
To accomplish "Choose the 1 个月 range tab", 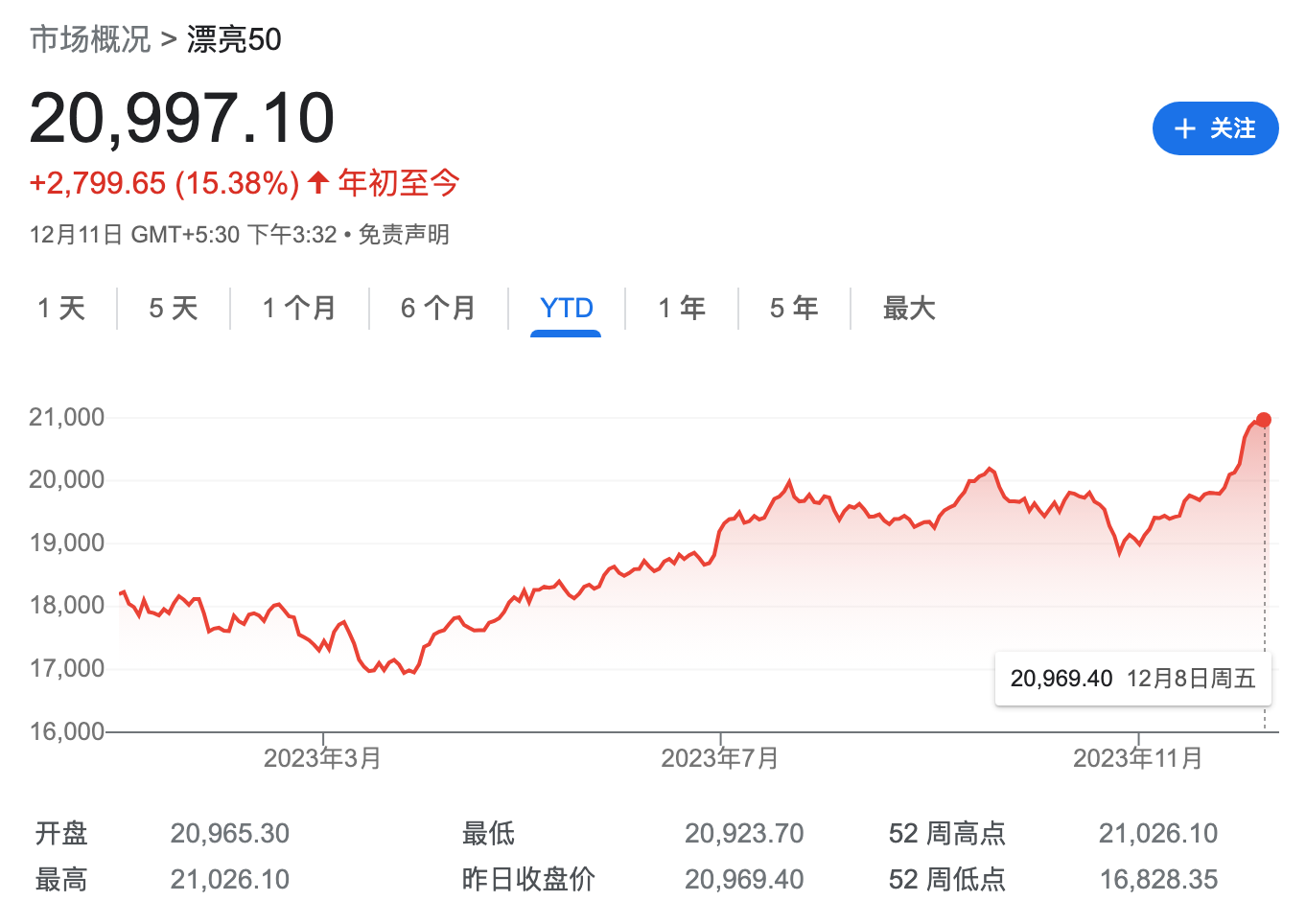I will 299,308.
